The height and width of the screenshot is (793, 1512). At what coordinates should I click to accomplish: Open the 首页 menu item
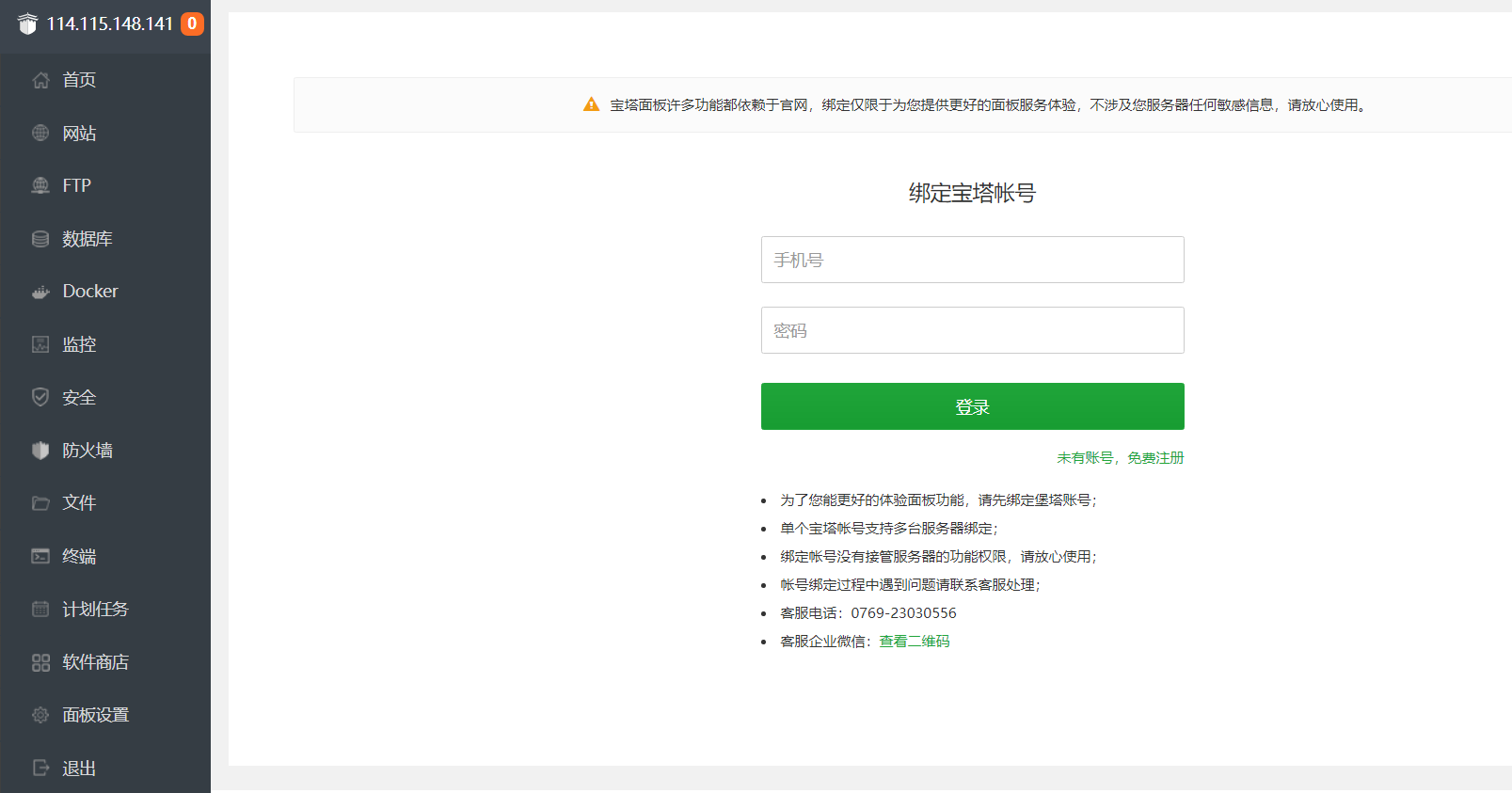pyautogui.click(x=79, y=80)
